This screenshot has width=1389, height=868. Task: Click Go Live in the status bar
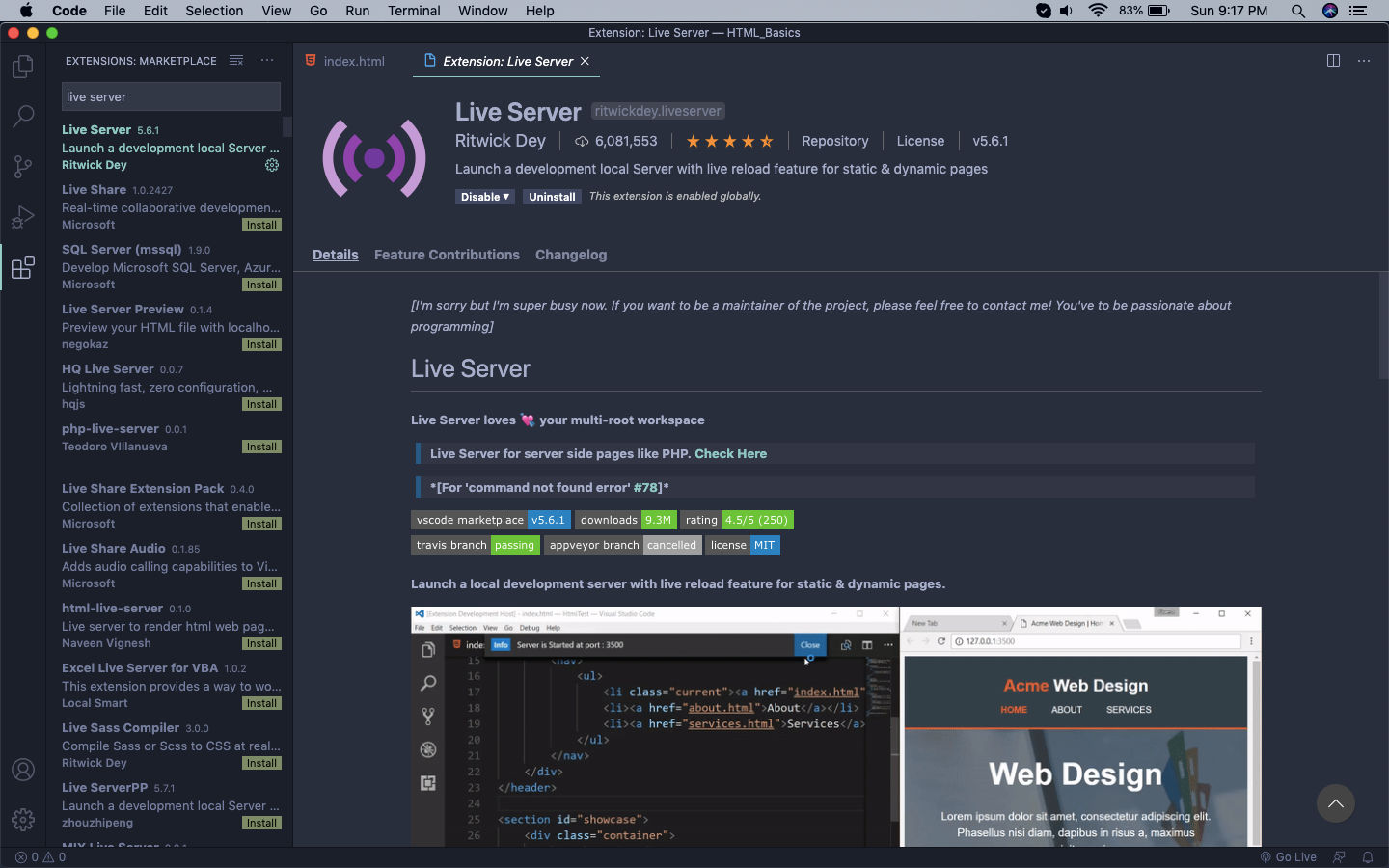tap(1288, 857)
